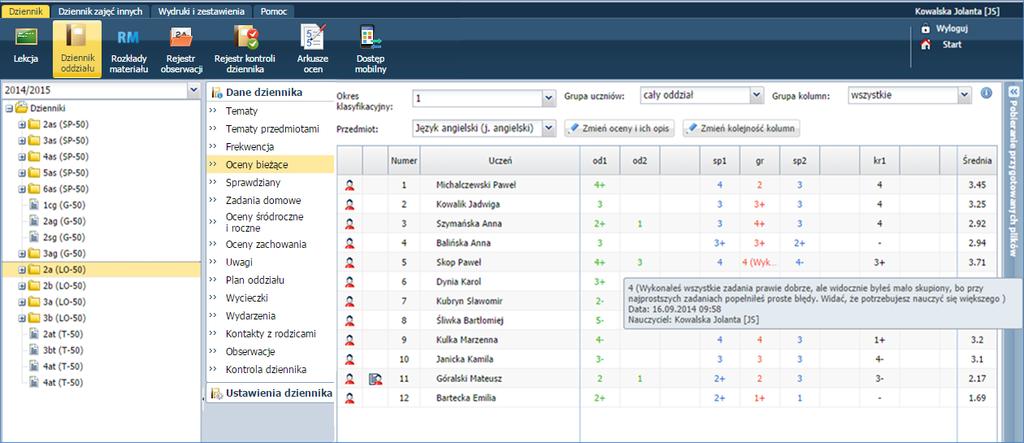1024x443 pixels.
Task: Open the Okres klasyfikacyjny dropdown
Action: [x=549, y=99]
